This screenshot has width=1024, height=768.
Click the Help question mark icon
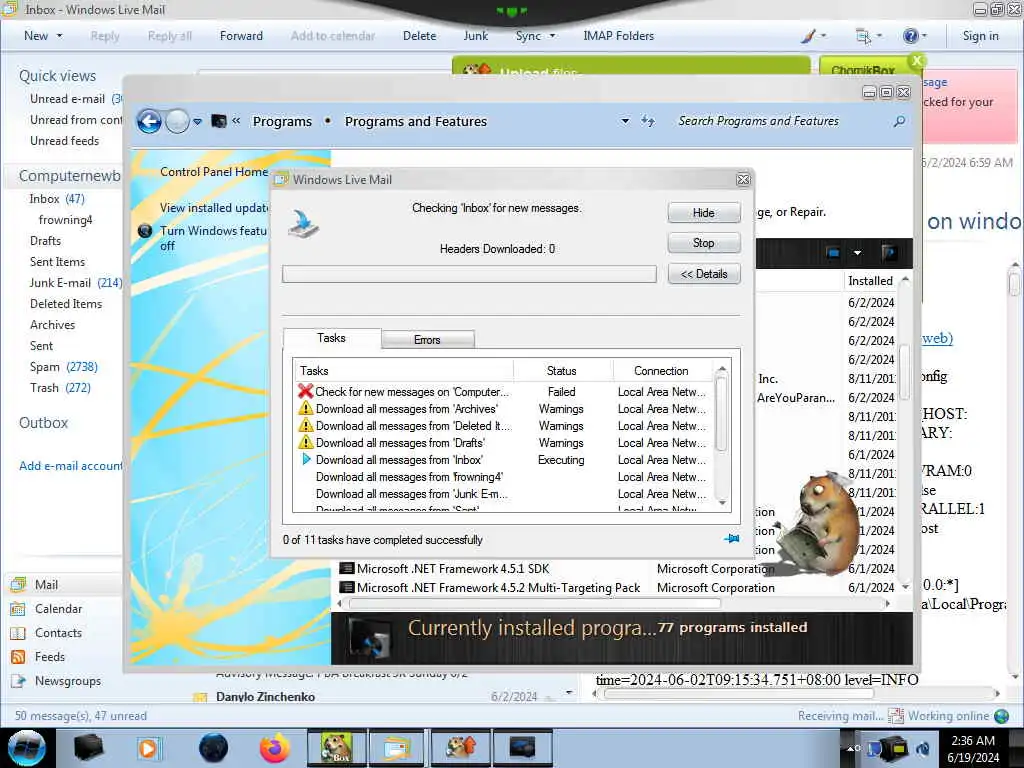tap(910, 36)
